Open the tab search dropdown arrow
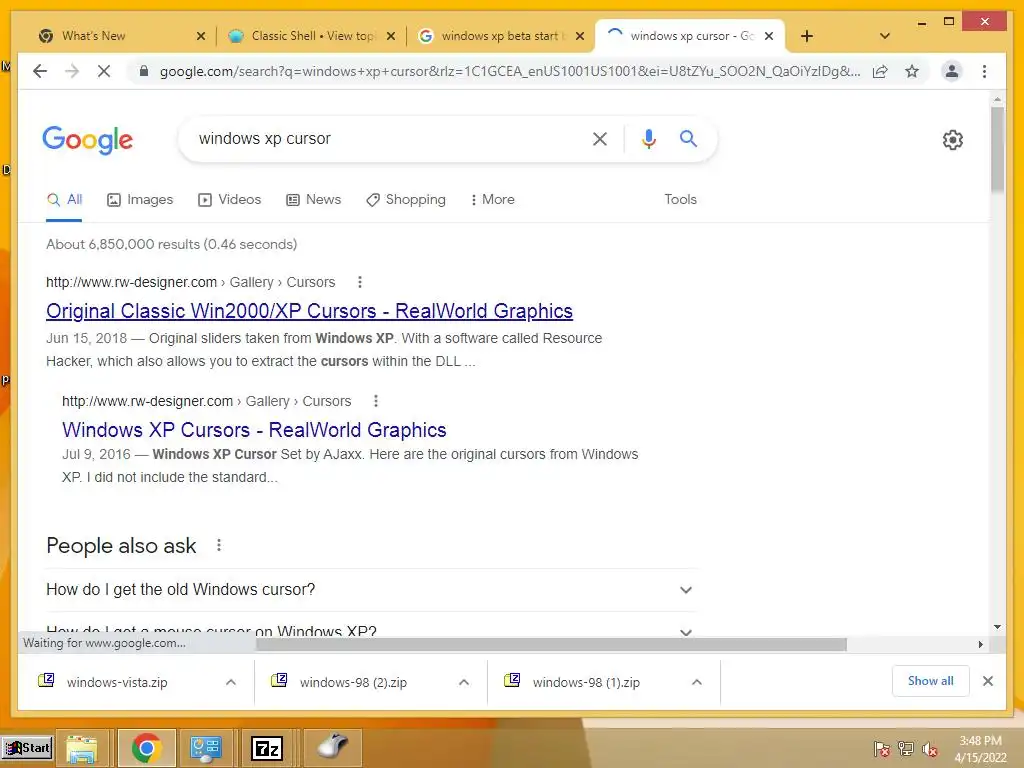Image resolution: width=1024 pixels, height=768 pixels. 885,36
